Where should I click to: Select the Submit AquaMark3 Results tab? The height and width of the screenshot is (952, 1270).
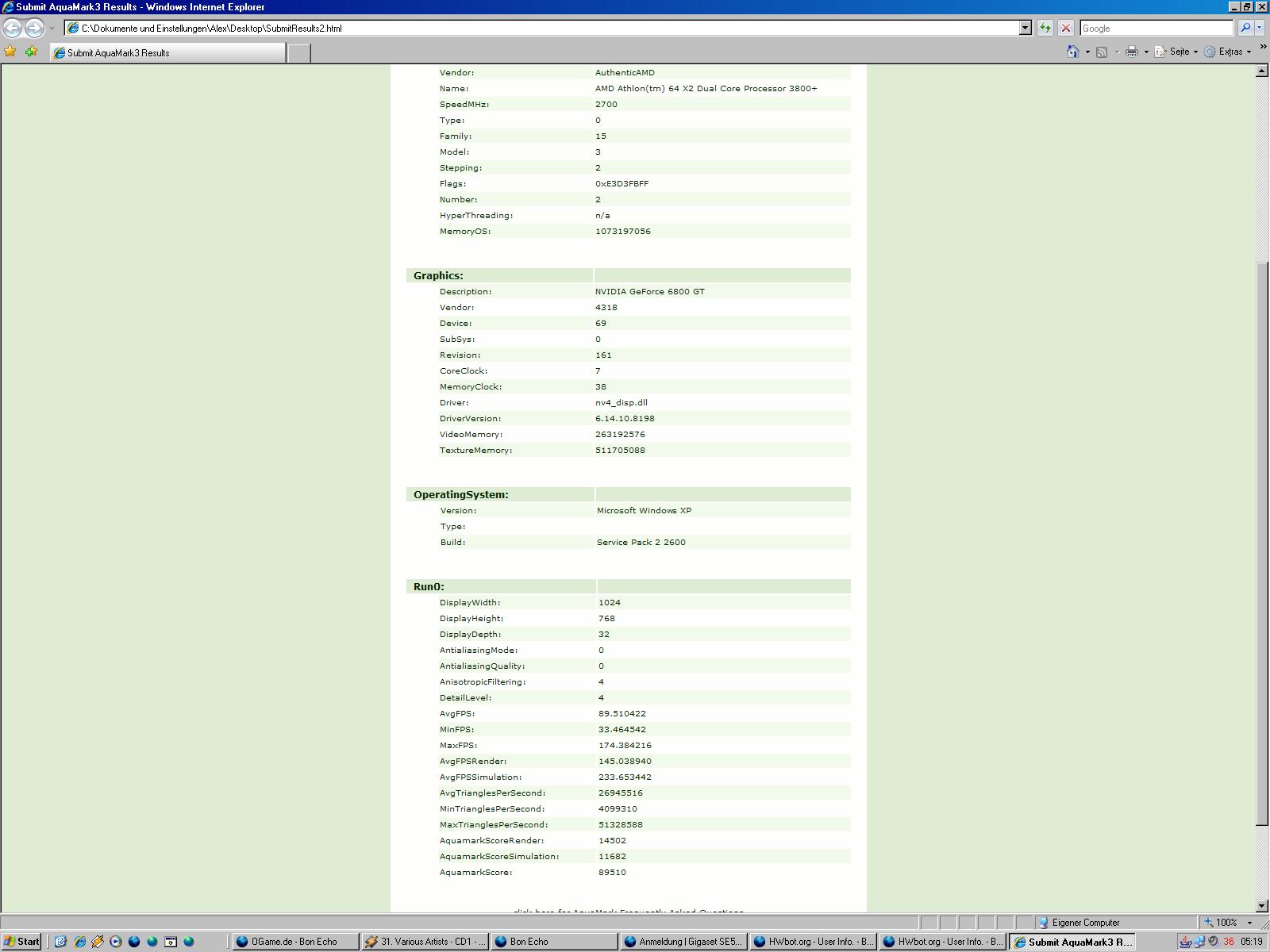[x=167, y=52]
